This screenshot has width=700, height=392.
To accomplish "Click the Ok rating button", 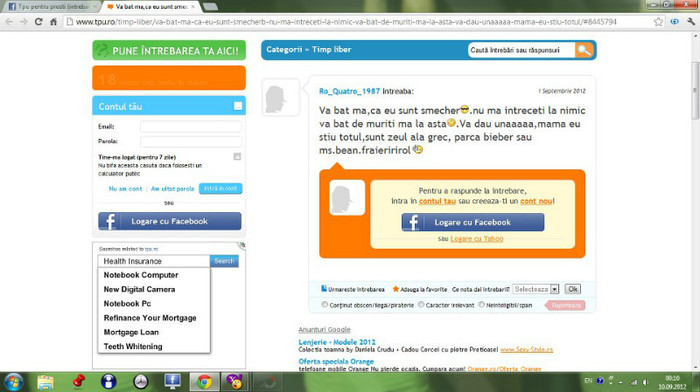I will (573, 289).
